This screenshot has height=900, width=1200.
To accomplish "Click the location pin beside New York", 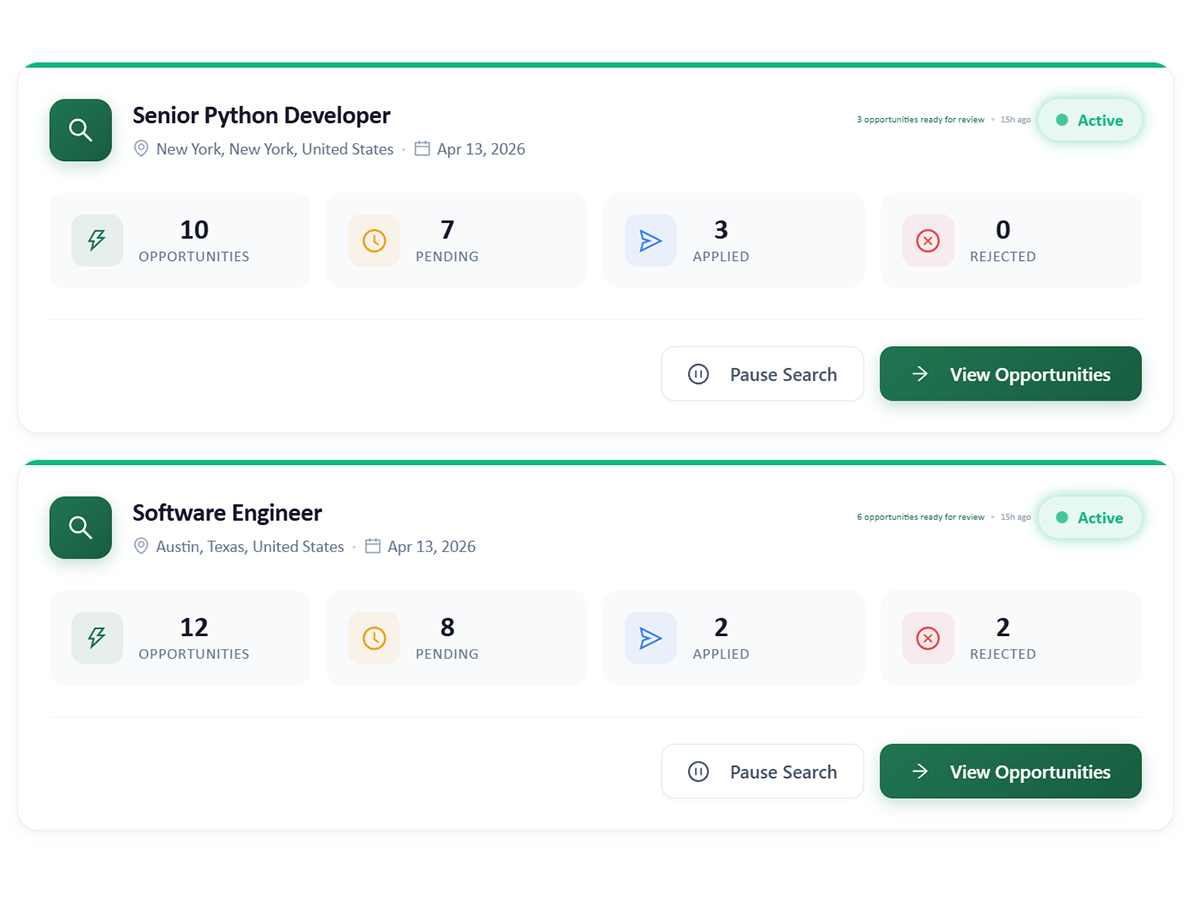I will [141, 149].
